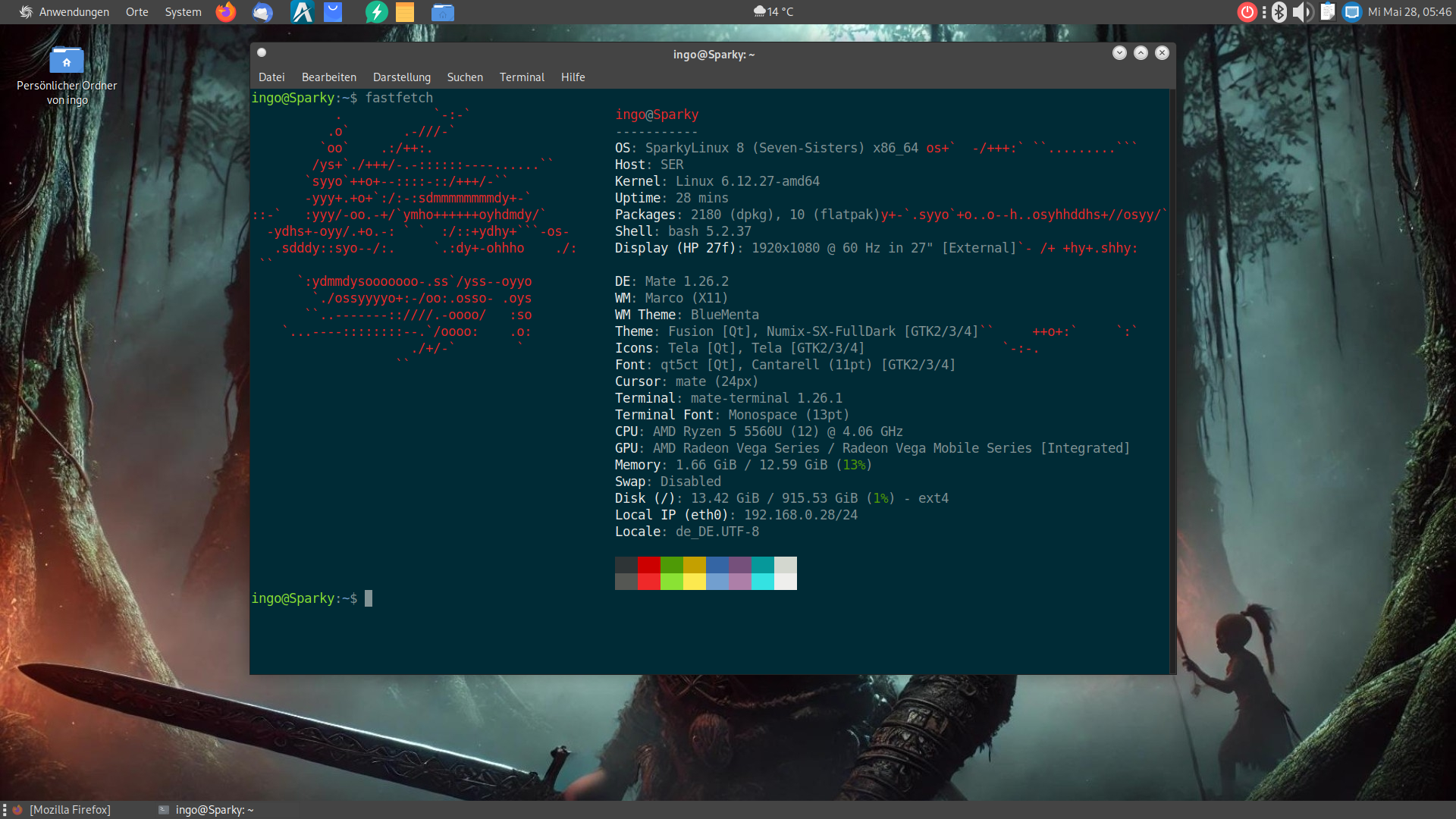
Task: Click the red color block in fastfetch palette
Action: pos(649,565)
